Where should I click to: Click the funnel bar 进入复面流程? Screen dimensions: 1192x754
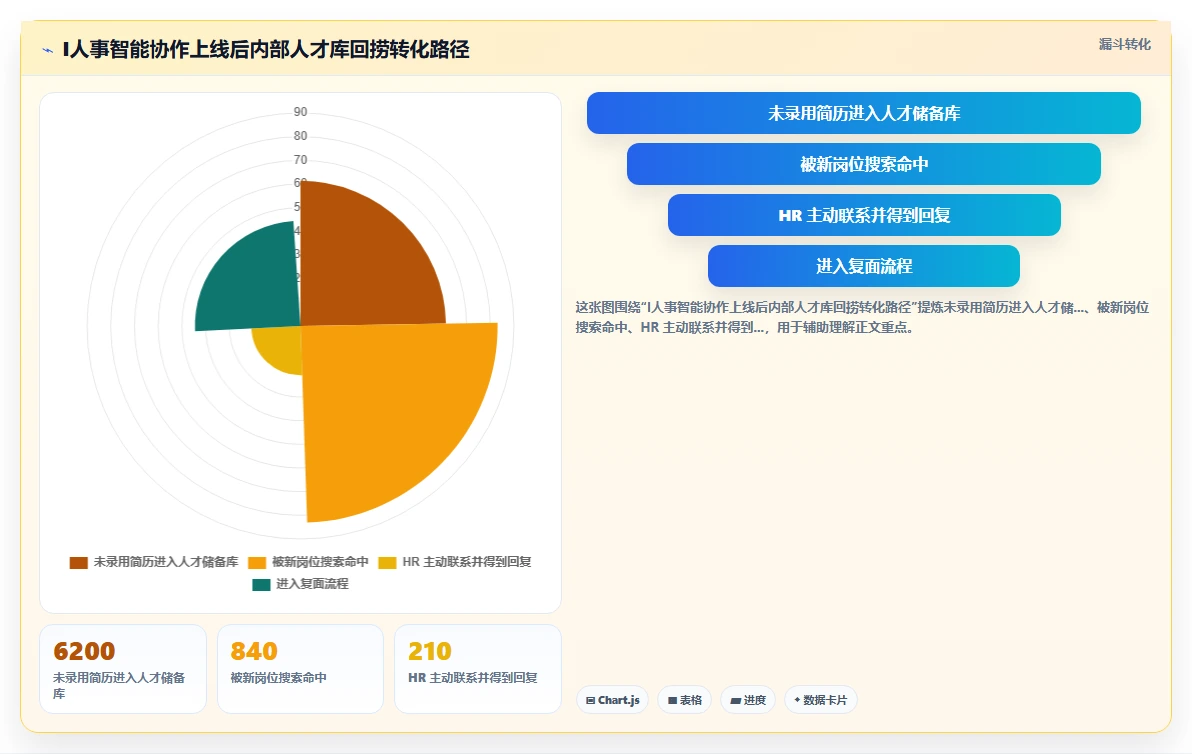864,266
